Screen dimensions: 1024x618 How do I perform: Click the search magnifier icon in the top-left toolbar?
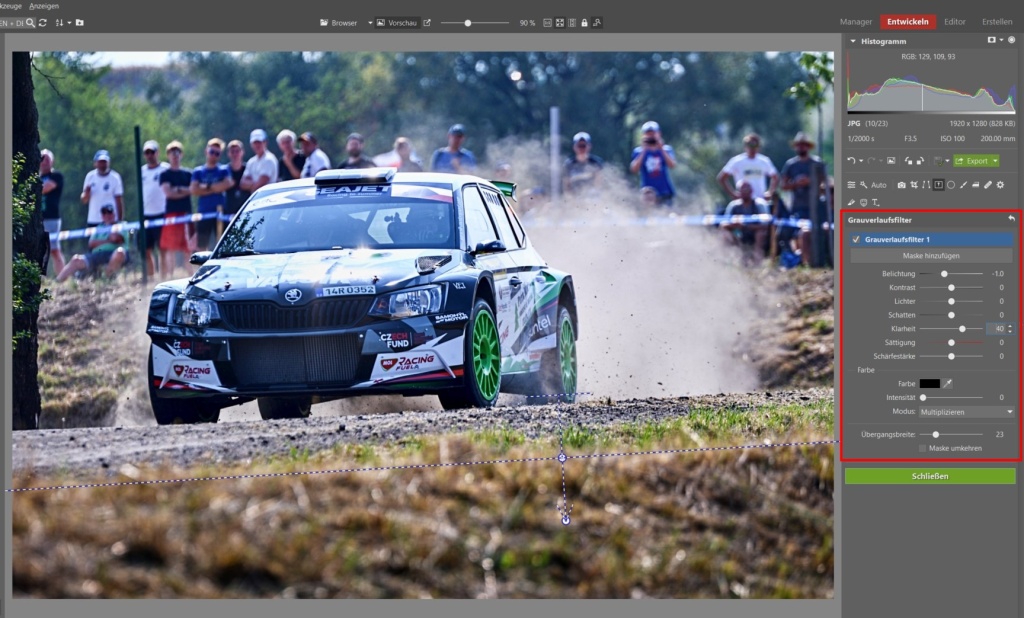pos(30,22)
